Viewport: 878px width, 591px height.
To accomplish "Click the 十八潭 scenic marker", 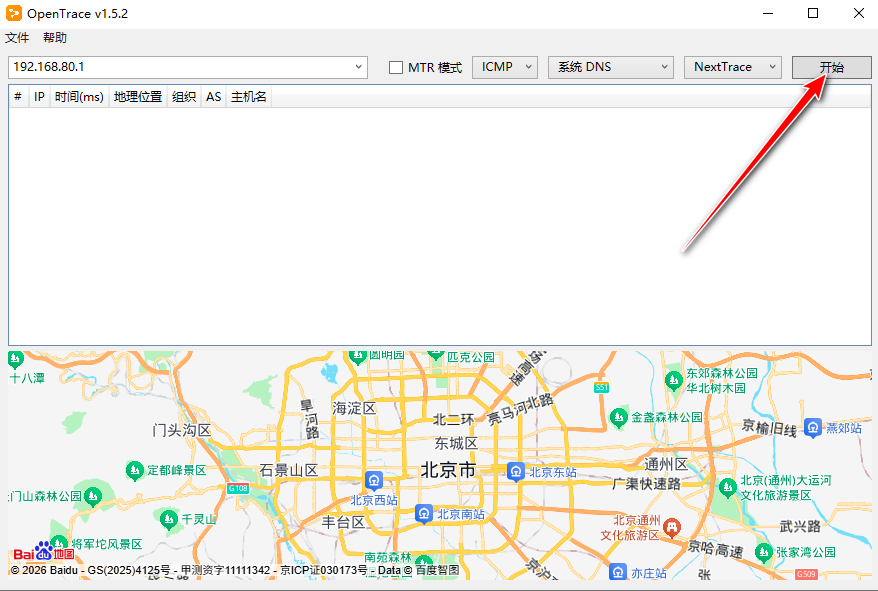I will 16,359.
